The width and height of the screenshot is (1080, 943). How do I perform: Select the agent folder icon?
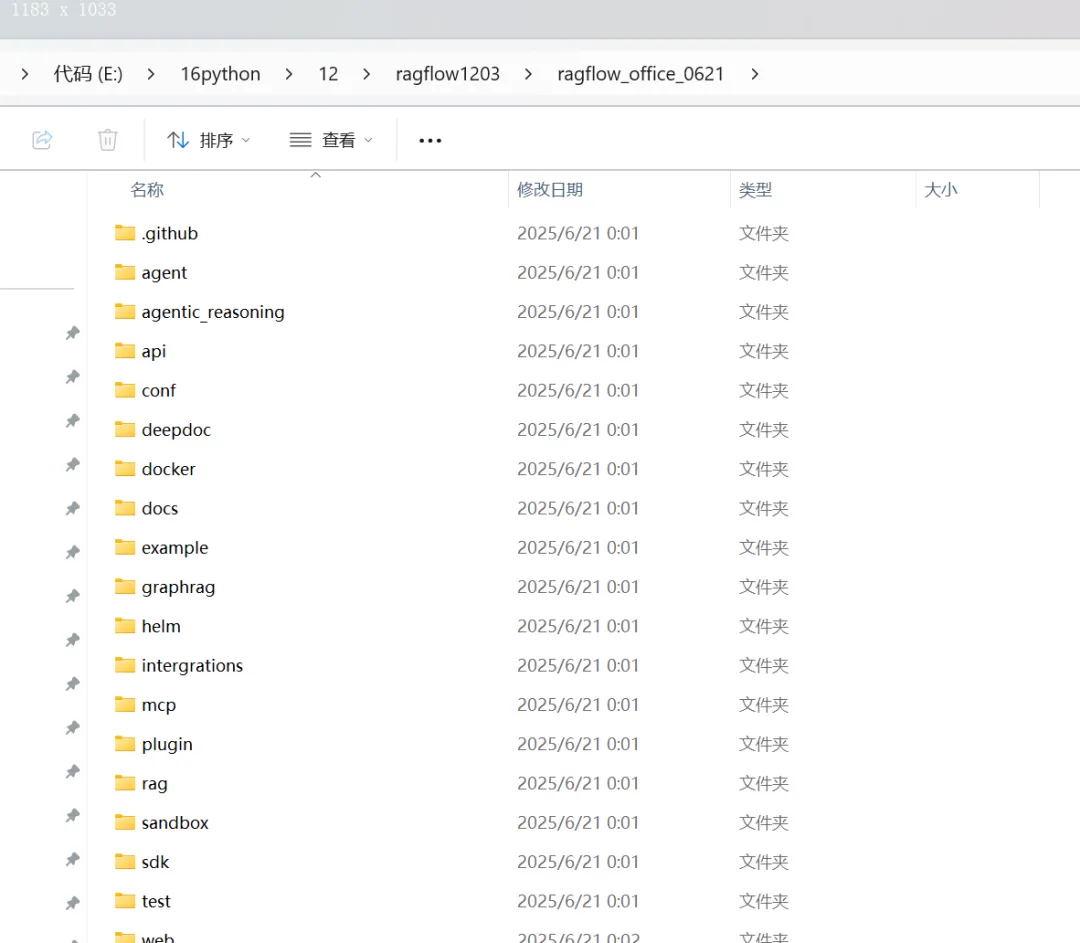[x=125, y=272]
